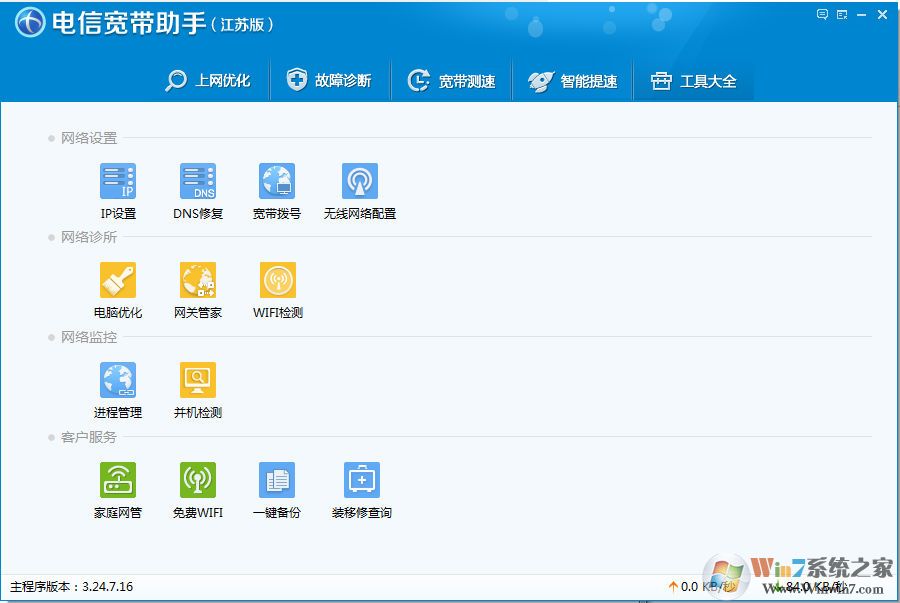The height and width of the screenshot is (603, 900).
Task: Open 网关管家 gateway manager
Action: (197, 290)
